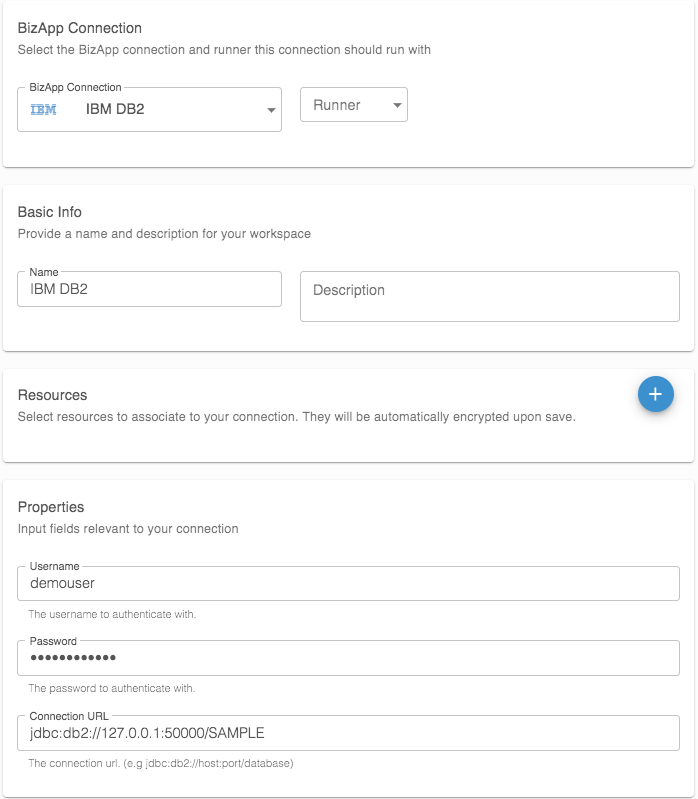Click the password helper text
698x799 pixels.
pos(111,688)
